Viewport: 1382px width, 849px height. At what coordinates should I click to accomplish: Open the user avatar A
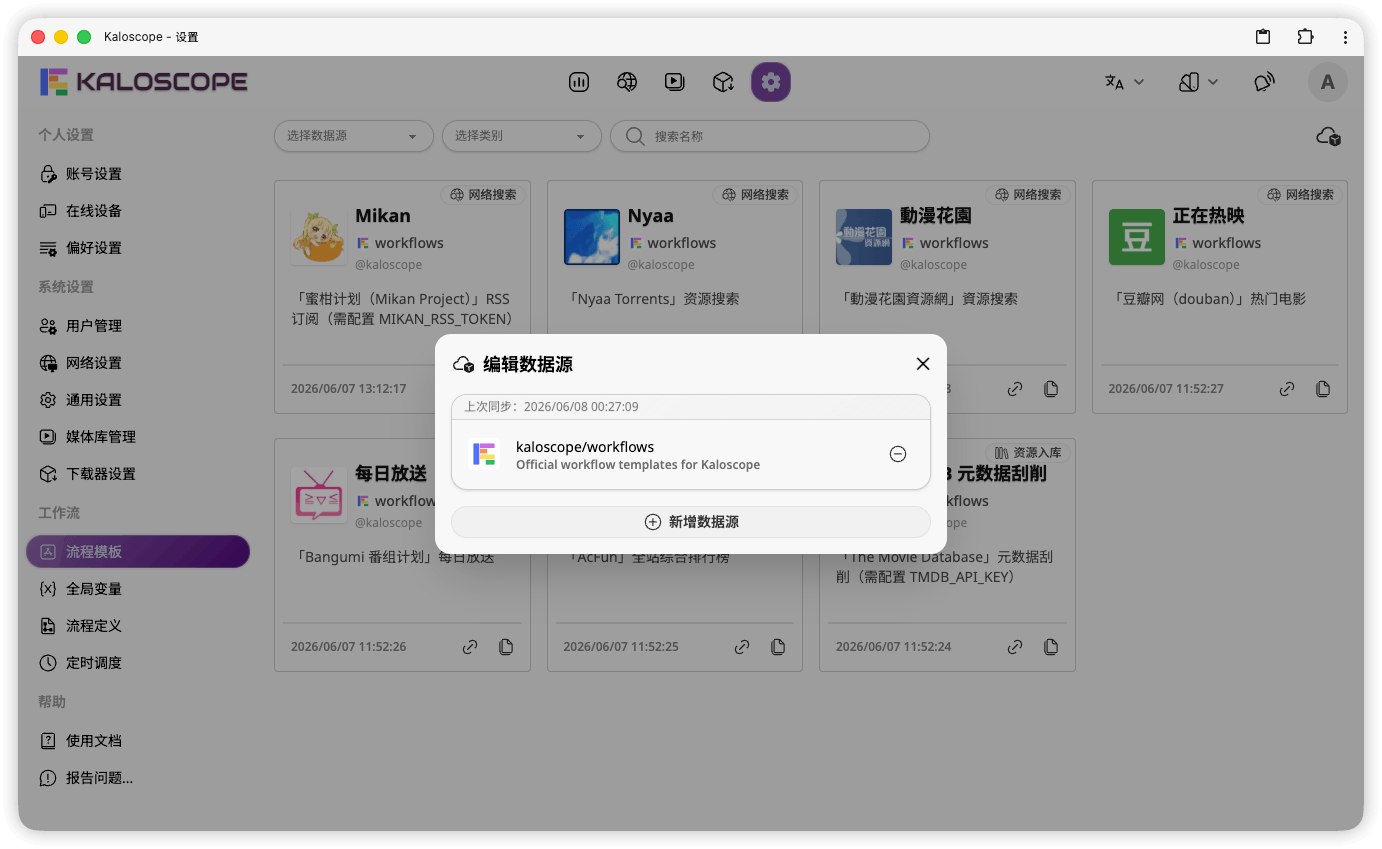coord(1328,82)
